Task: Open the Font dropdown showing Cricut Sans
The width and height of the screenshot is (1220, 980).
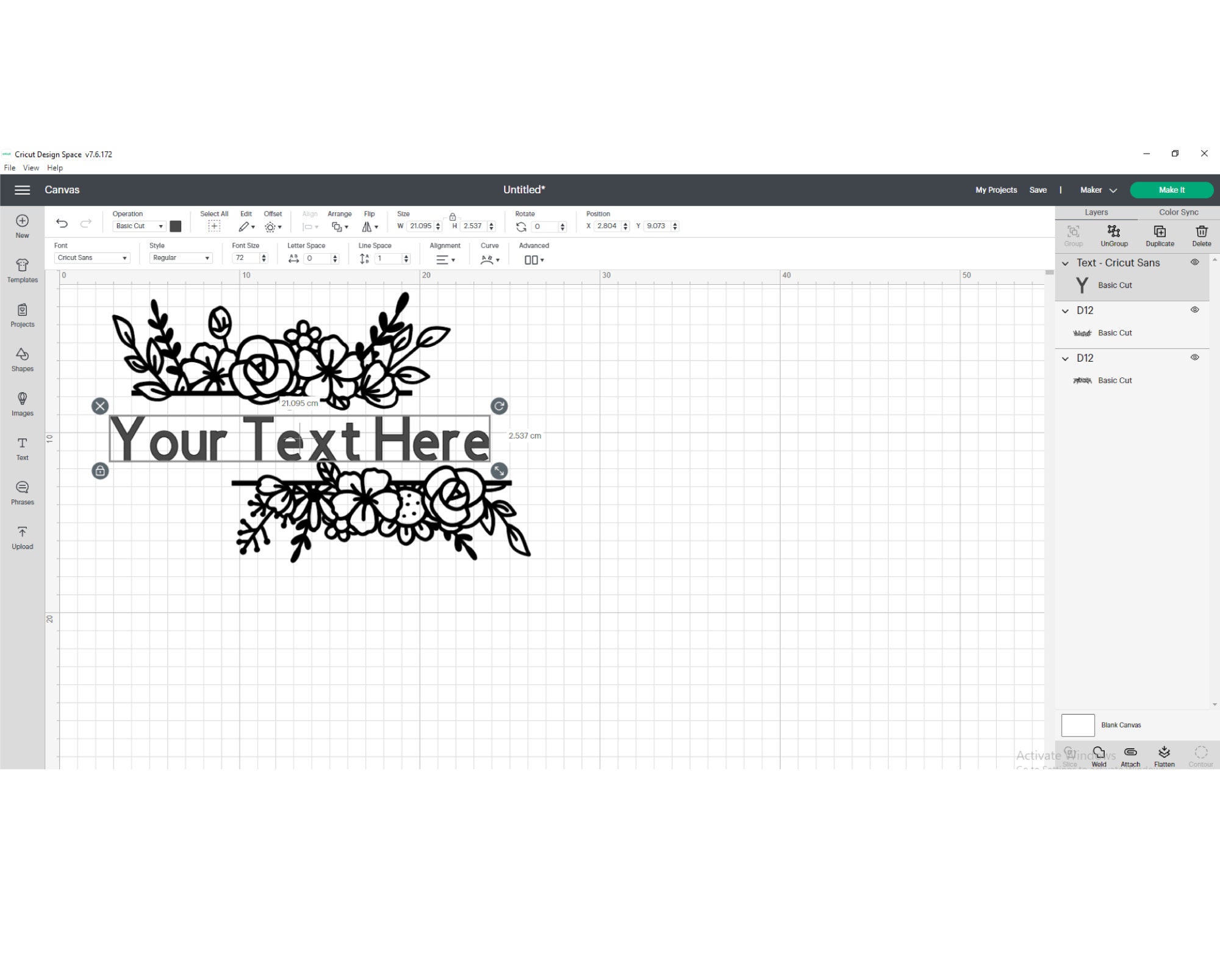Action: point(92,257)
